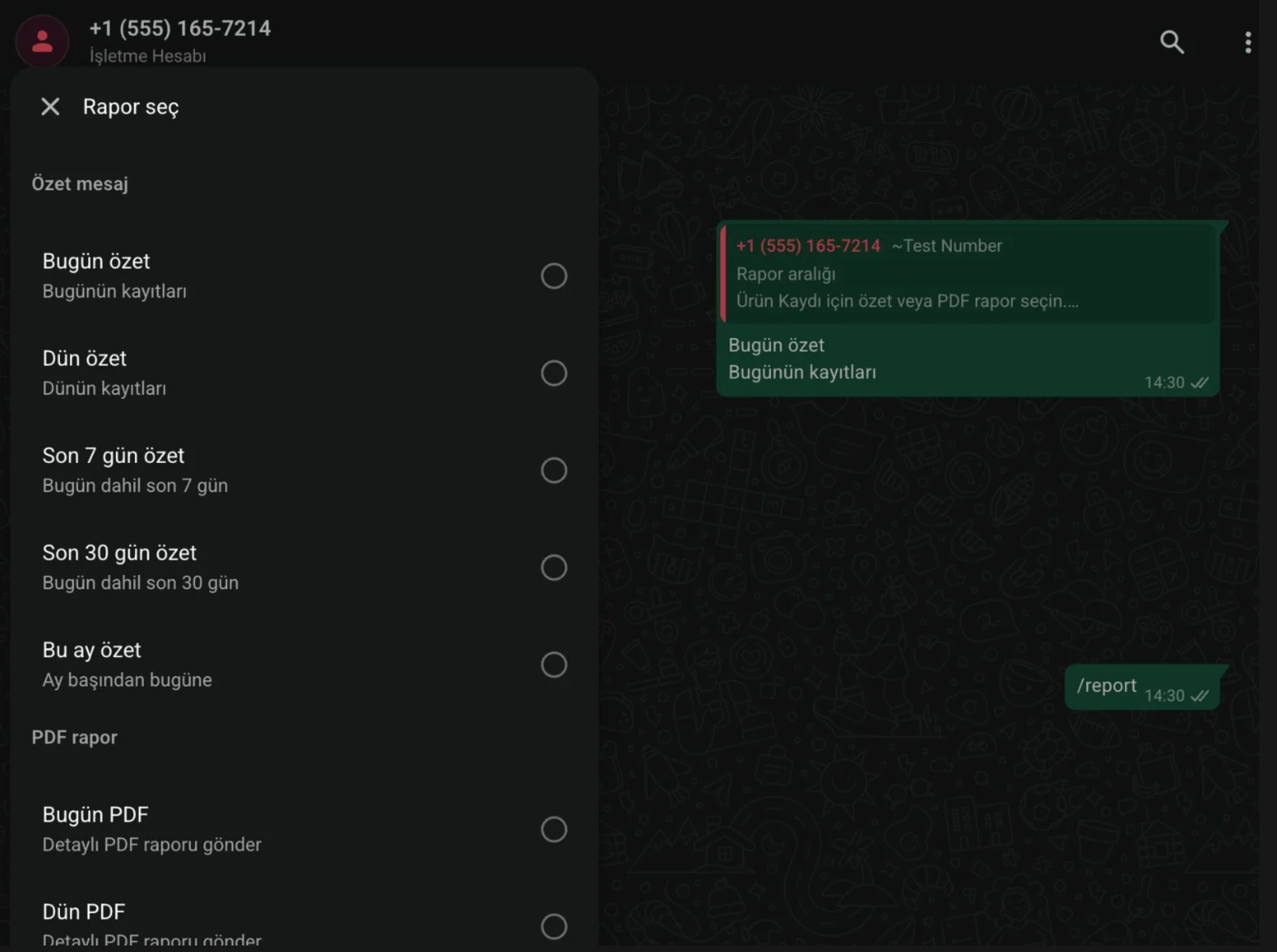1277x952 pixels.
Task: Select the Dün PDF radio button
Action: click(554, 926)
